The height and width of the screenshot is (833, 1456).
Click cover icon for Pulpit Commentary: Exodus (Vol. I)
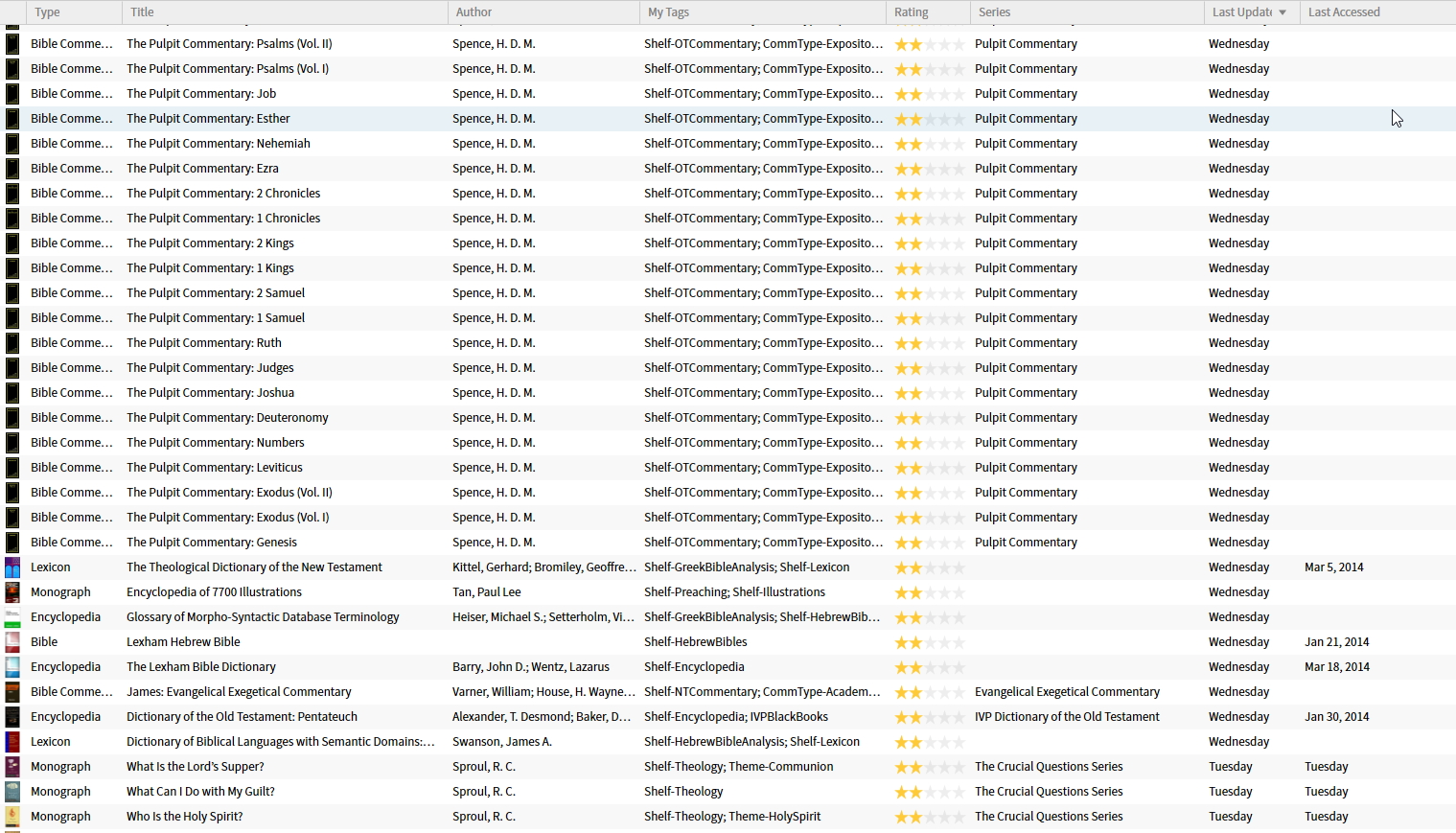pos(12,518)
